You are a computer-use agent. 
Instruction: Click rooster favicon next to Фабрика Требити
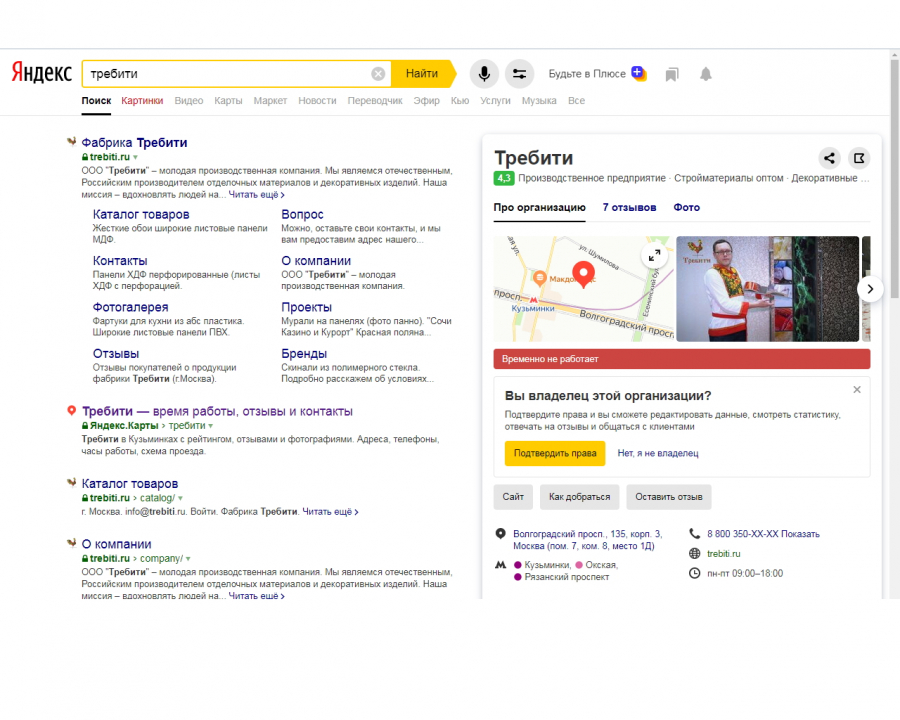click(72, 141)
